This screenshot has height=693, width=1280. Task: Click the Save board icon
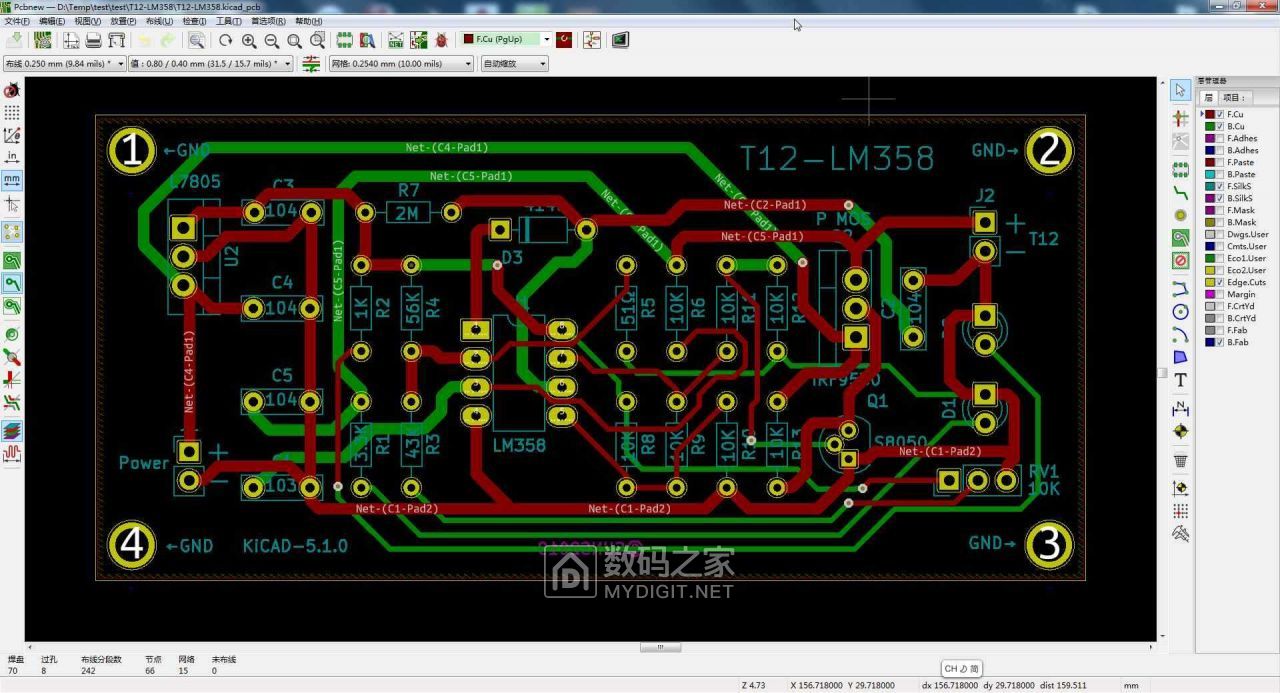click(14, 40)
